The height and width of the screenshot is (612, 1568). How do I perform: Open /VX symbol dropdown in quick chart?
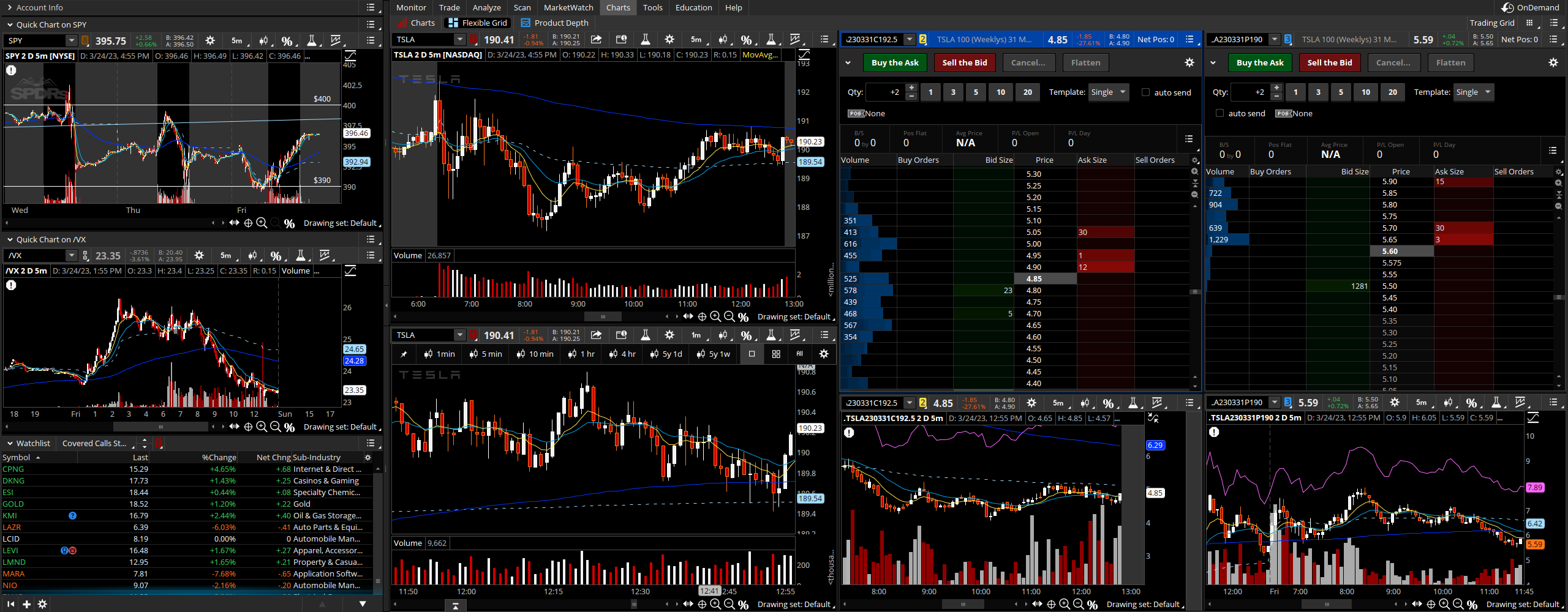[x=72, y=255]
